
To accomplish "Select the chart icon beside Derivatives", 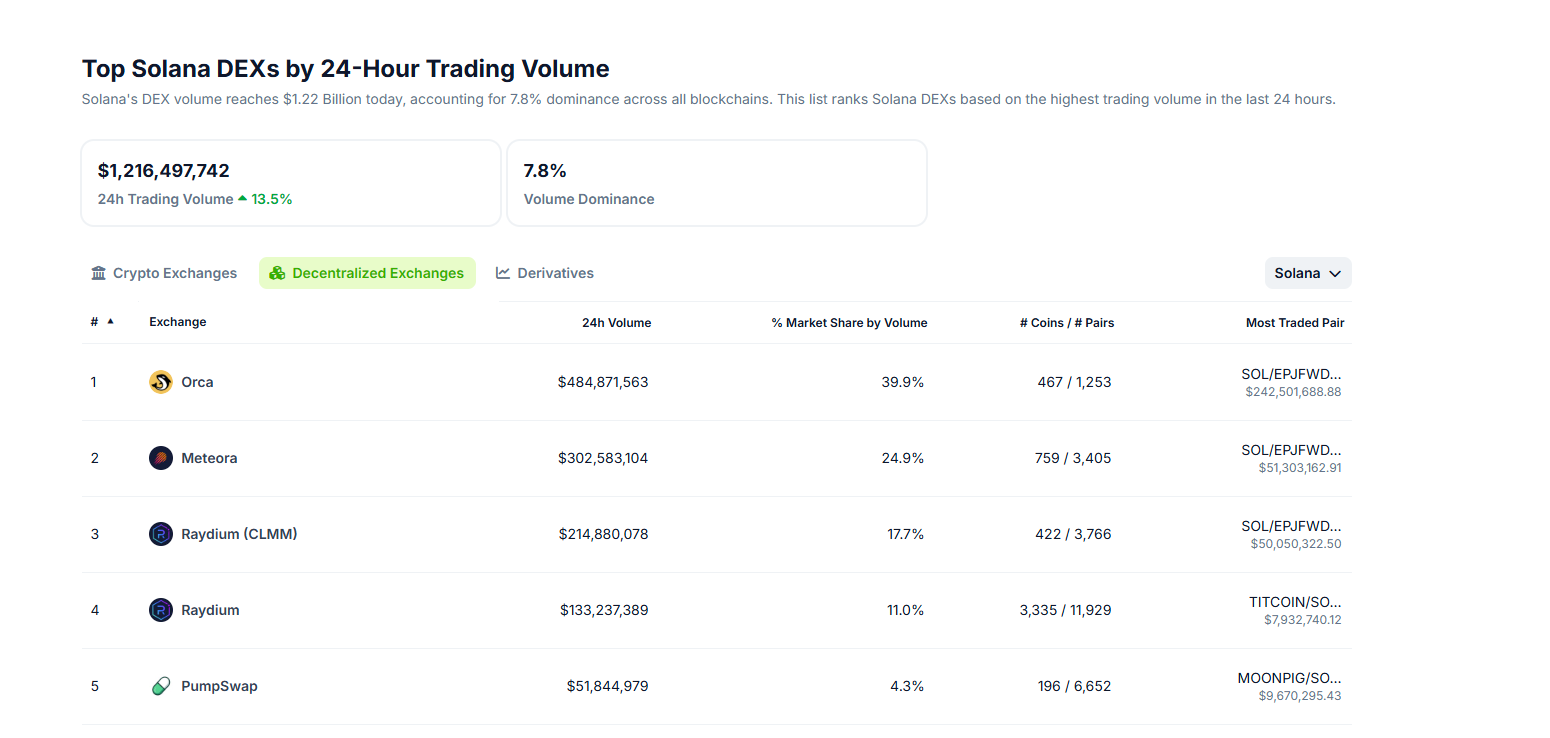I will [x=502, y=272].
